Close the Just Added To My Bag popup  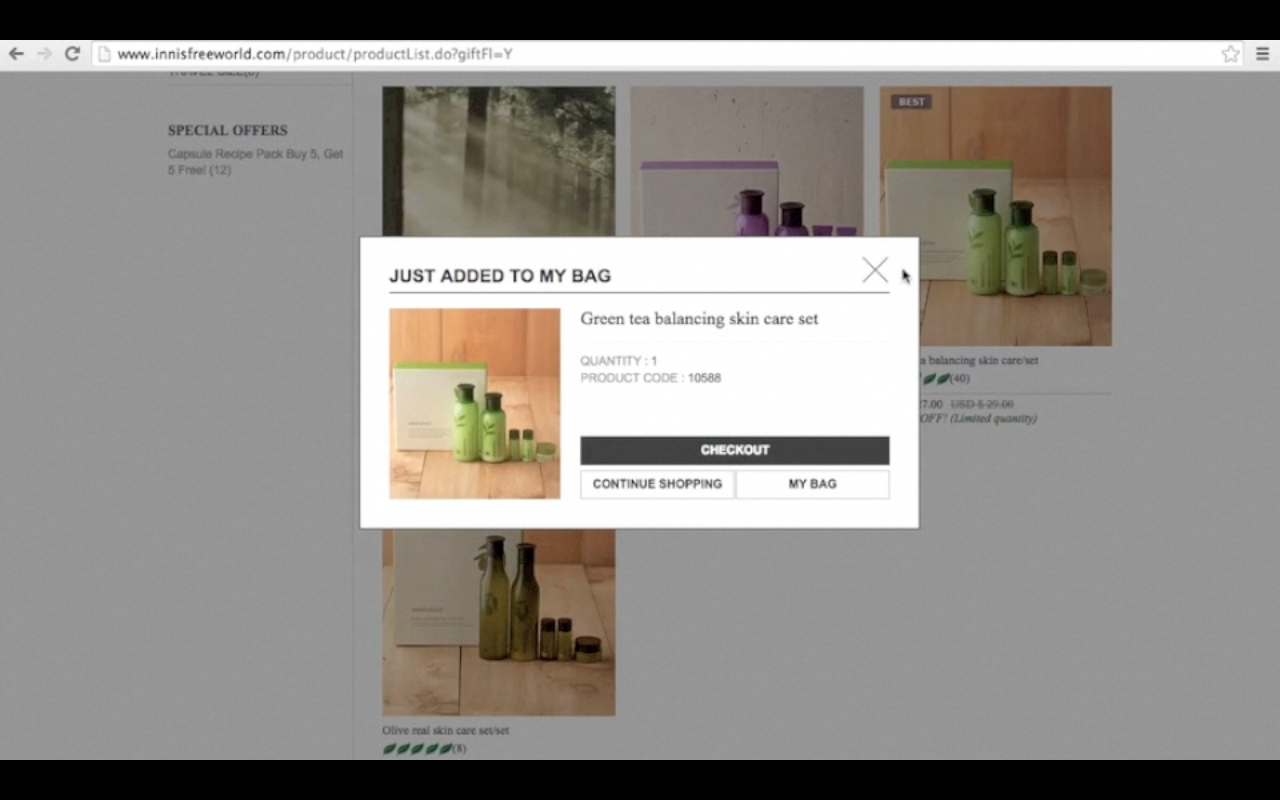coord(875,270)
